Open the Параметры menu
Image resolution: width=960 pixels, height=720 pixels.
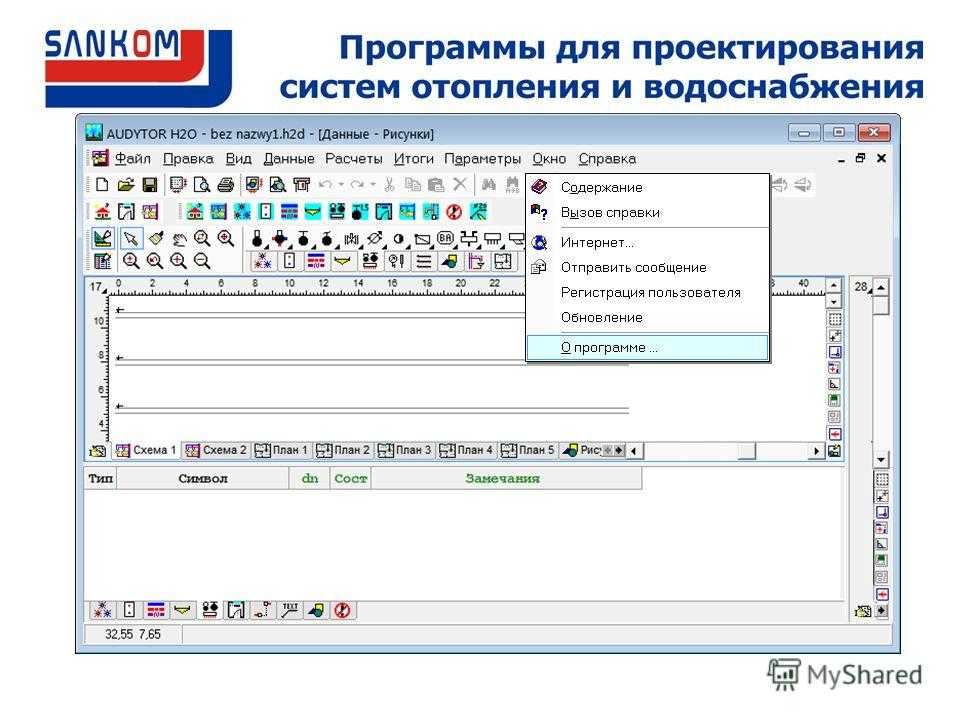482,159
